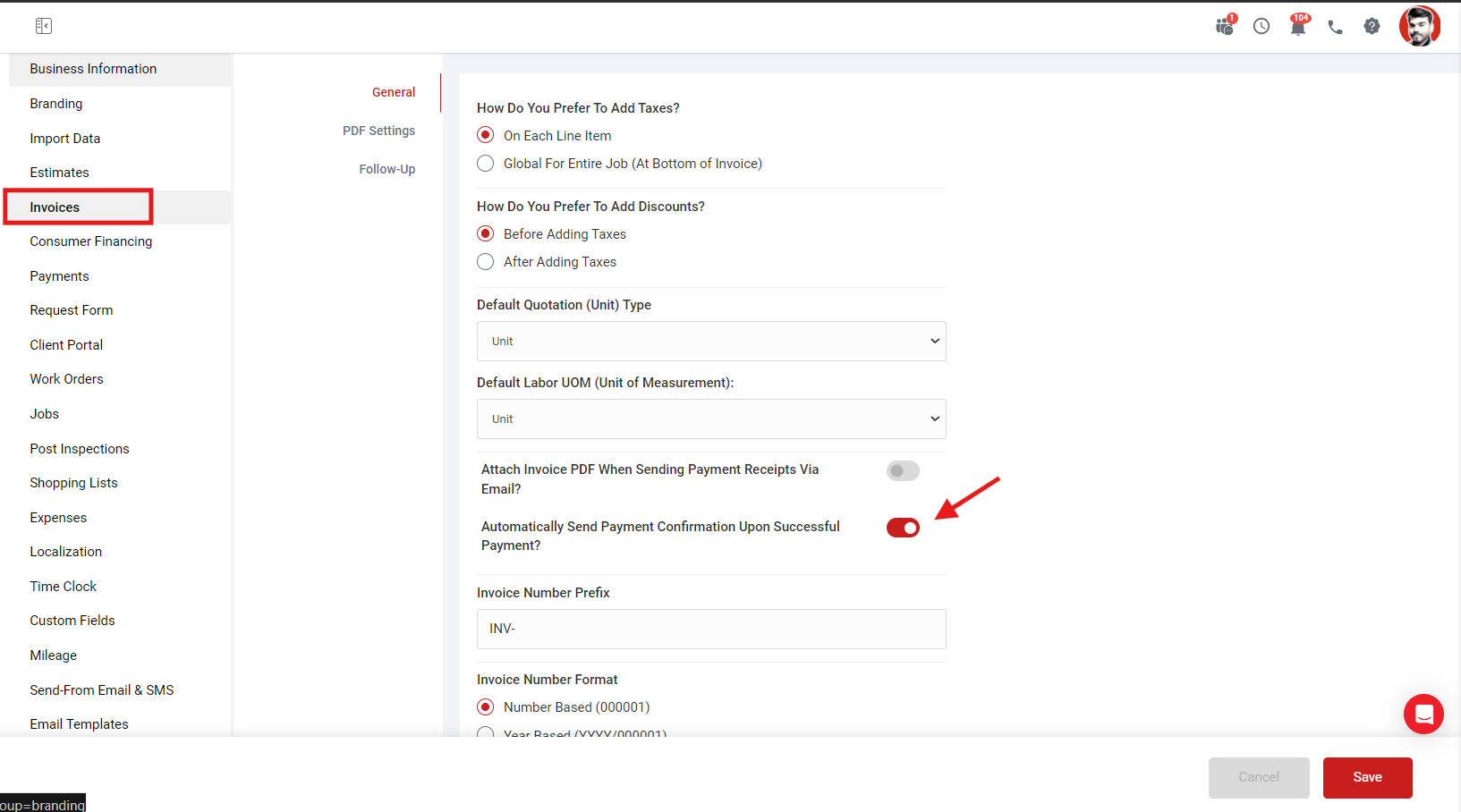The height and width of the screenshot is (812, 1461).
Task: Select Global For Entire Job tax option
Action: [486, 164]
